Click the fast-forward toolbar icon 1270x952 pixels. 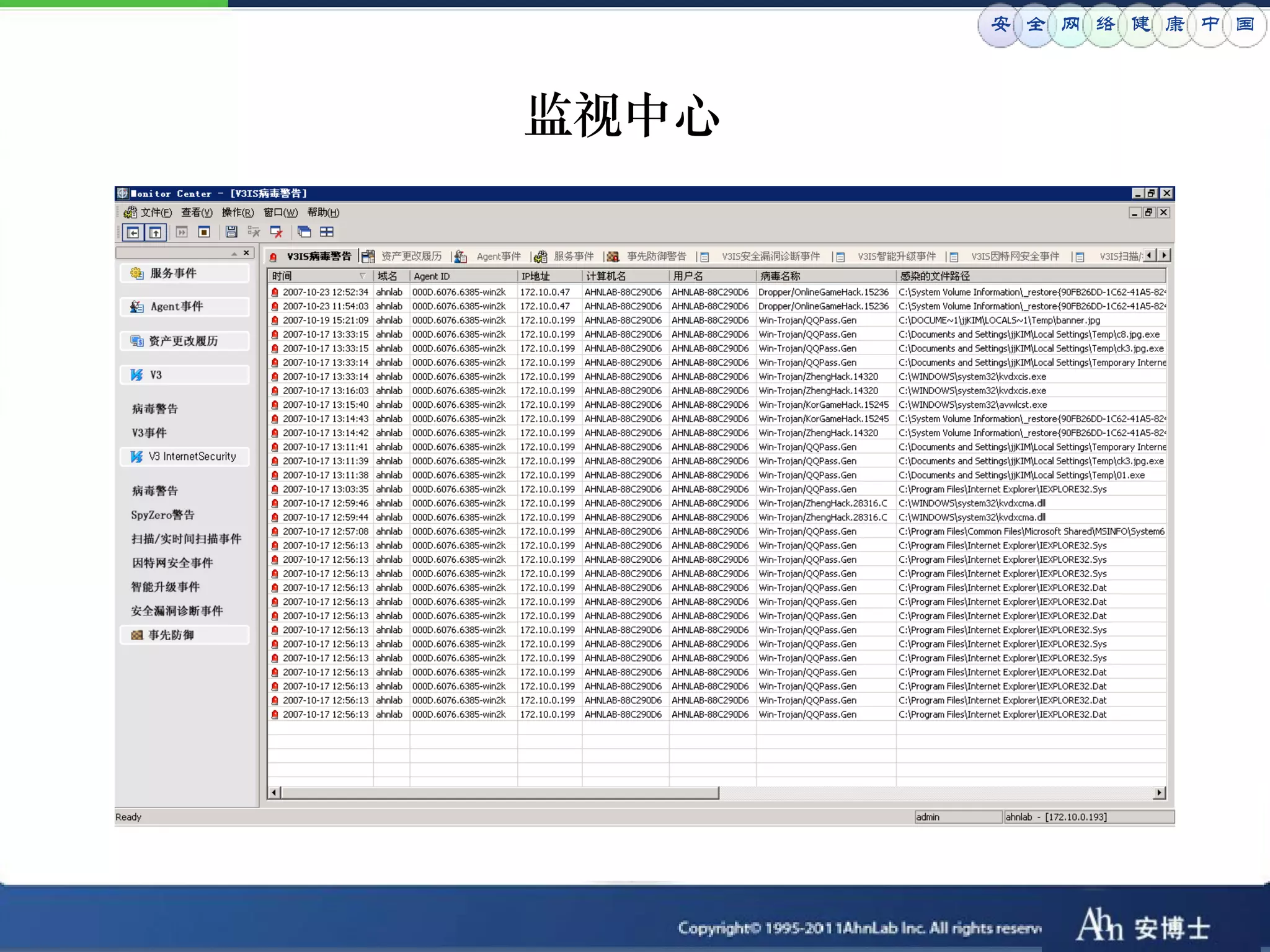click(x=182, y=232)
